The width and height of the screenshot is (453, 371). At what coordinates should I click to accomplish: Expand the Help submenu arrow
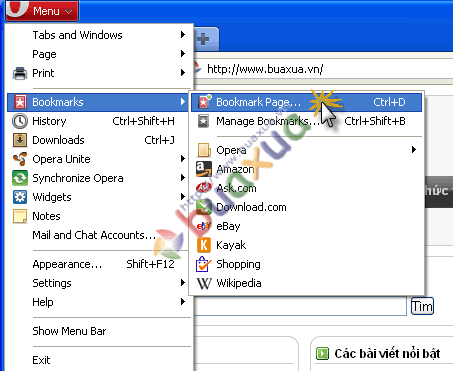[x=182, y=302]
